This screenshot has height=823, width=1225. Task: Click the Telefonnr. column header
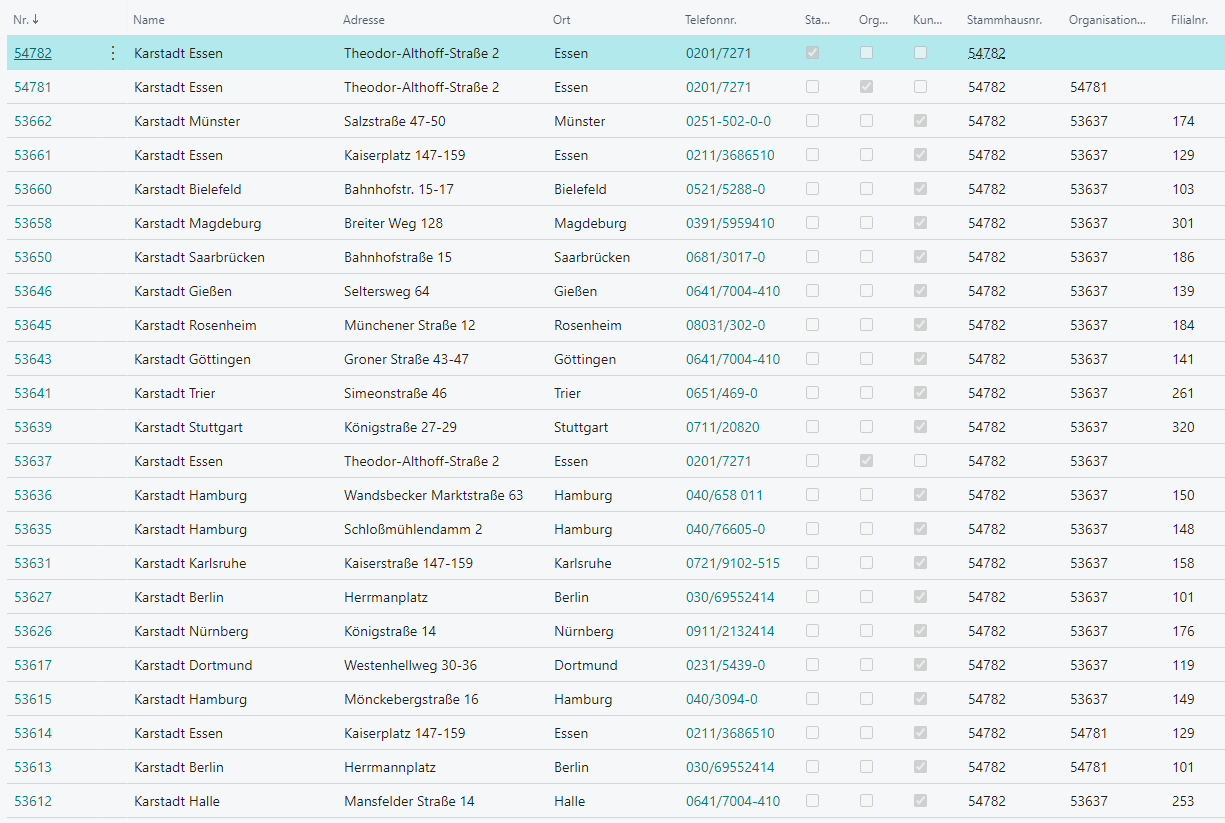tap(711, 20)
